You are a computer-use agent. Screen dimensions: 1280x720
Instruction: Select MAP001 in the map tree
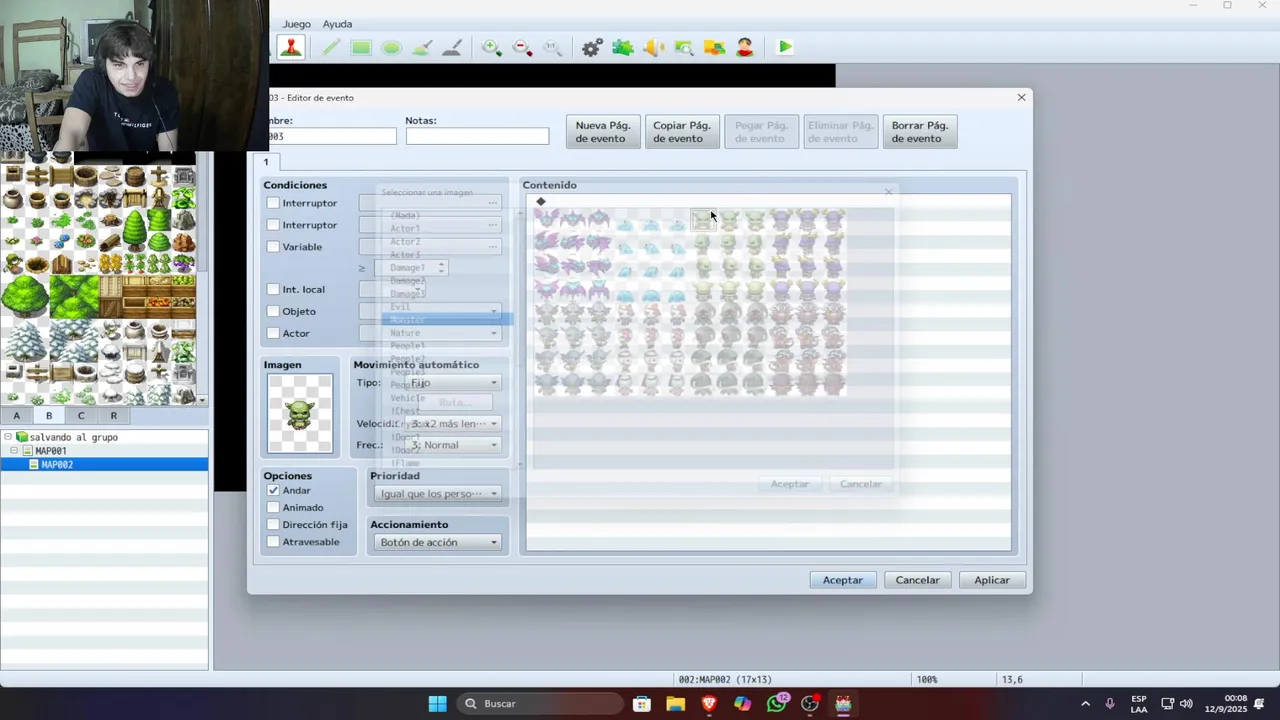click(x=51, y=451)
